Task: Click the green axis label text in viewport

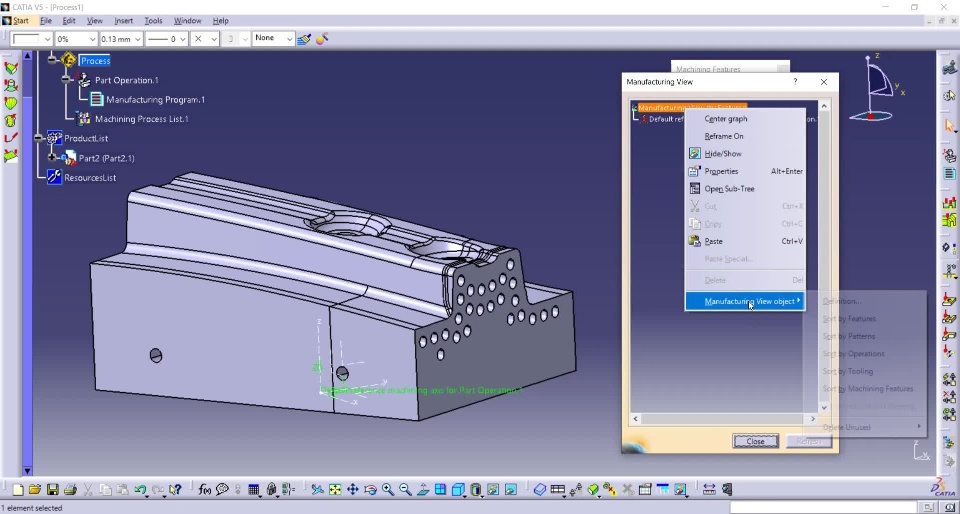Action: point(422,390)
